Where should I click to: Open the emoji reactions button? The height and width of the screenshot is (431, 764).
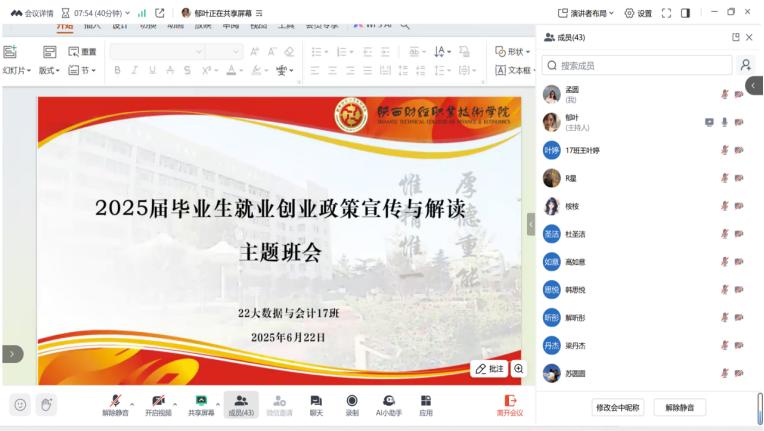click(20, 405)
